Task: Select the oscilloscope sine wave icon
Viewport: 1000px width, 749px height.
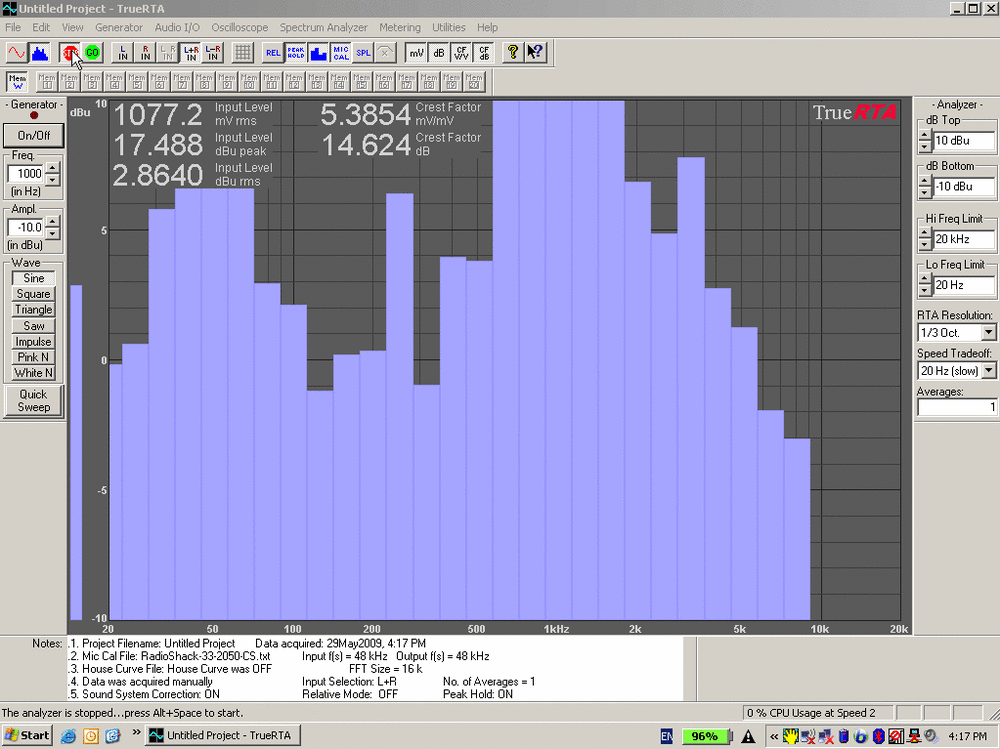Action: coord(17,53)
